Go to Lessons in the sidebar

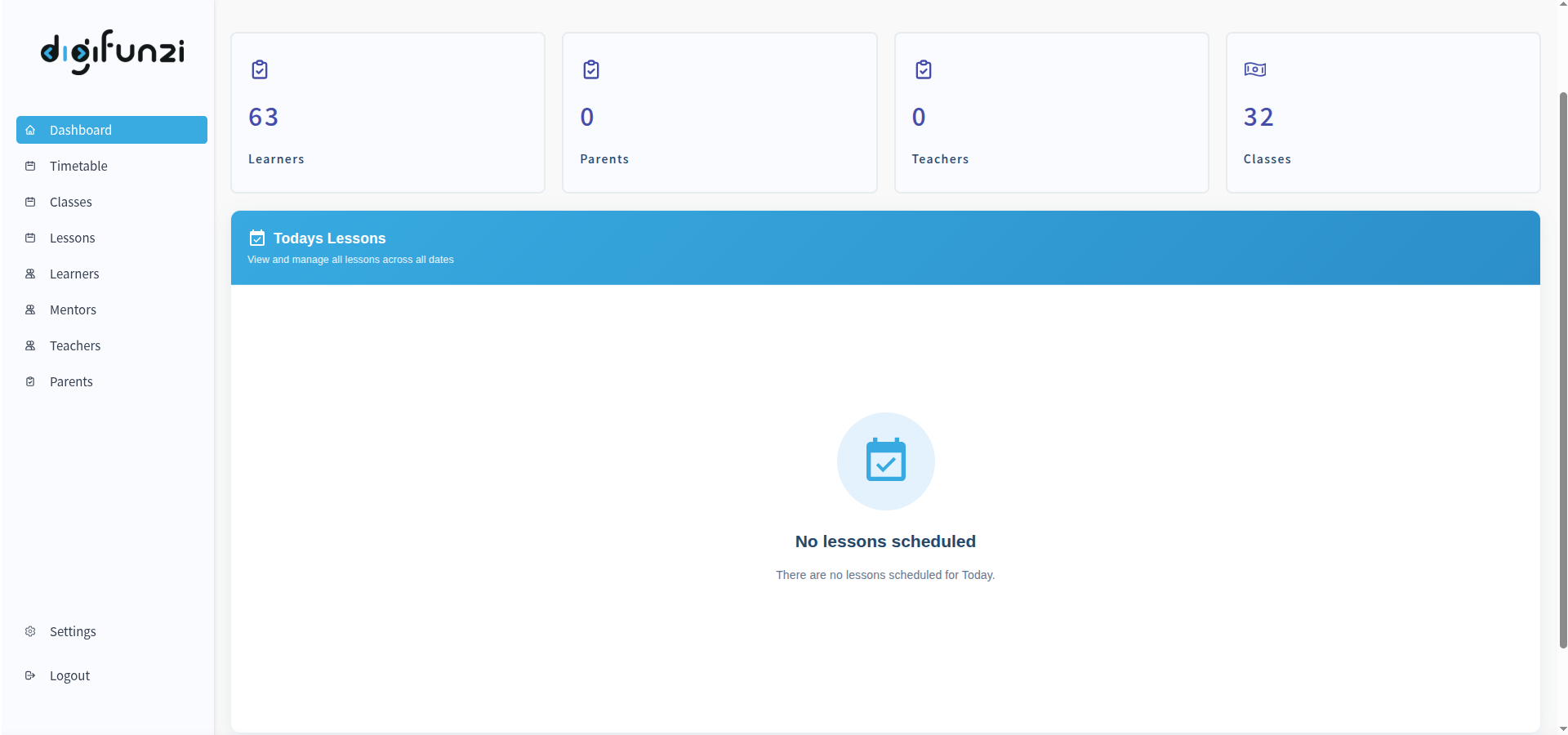(73, 238)
